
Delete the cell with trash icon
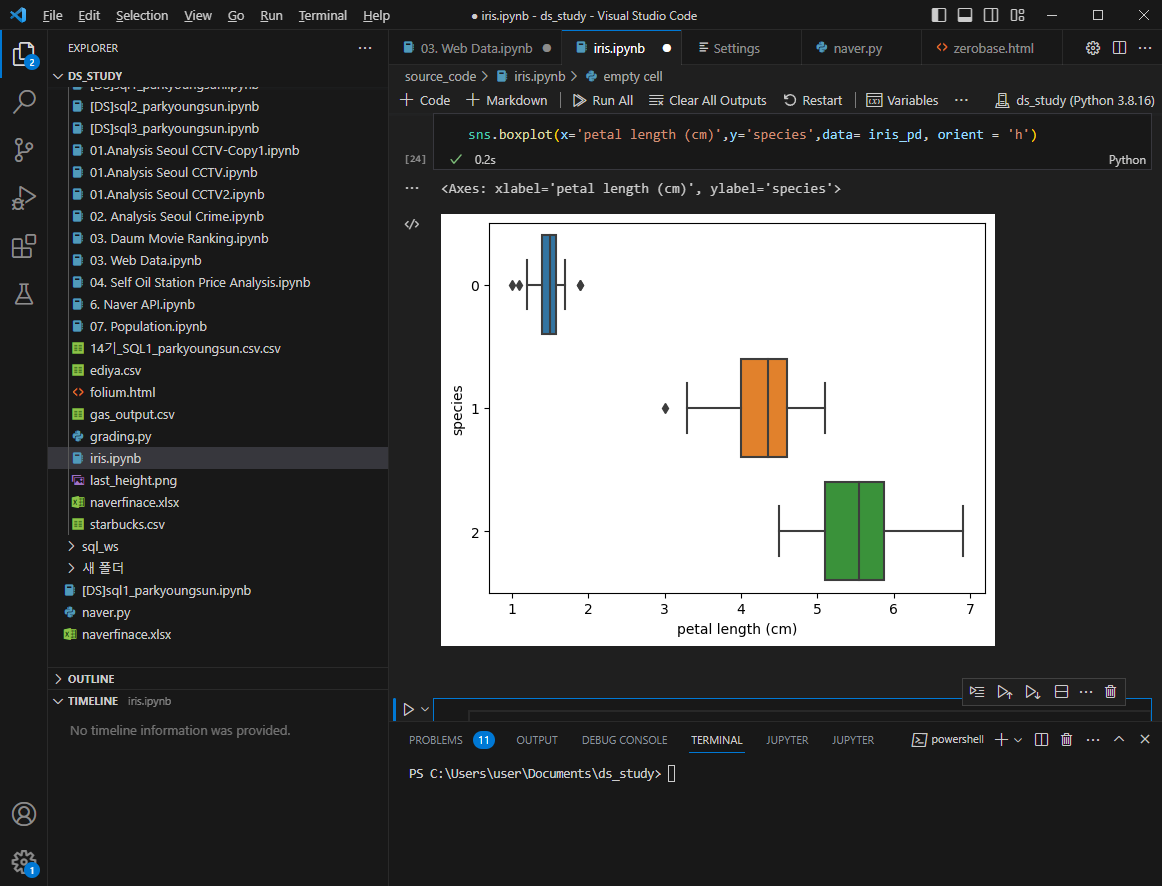[1110, 692]
